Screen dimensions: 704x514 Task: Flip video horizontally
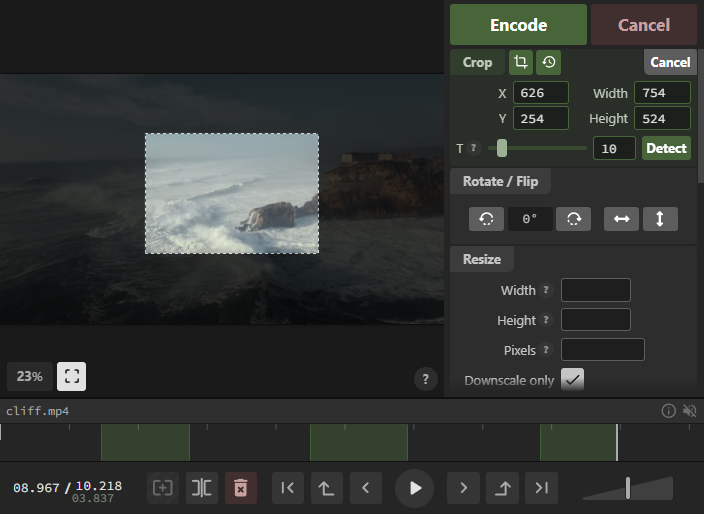point(621,219)
